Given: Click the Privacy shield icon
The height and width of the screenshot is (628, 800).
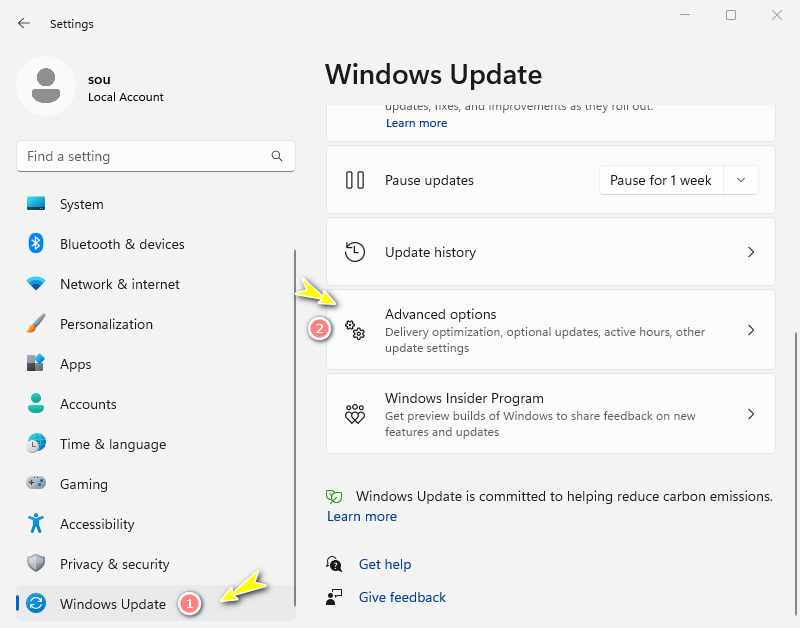Looking at the screenshot, I should coord(36,563).
